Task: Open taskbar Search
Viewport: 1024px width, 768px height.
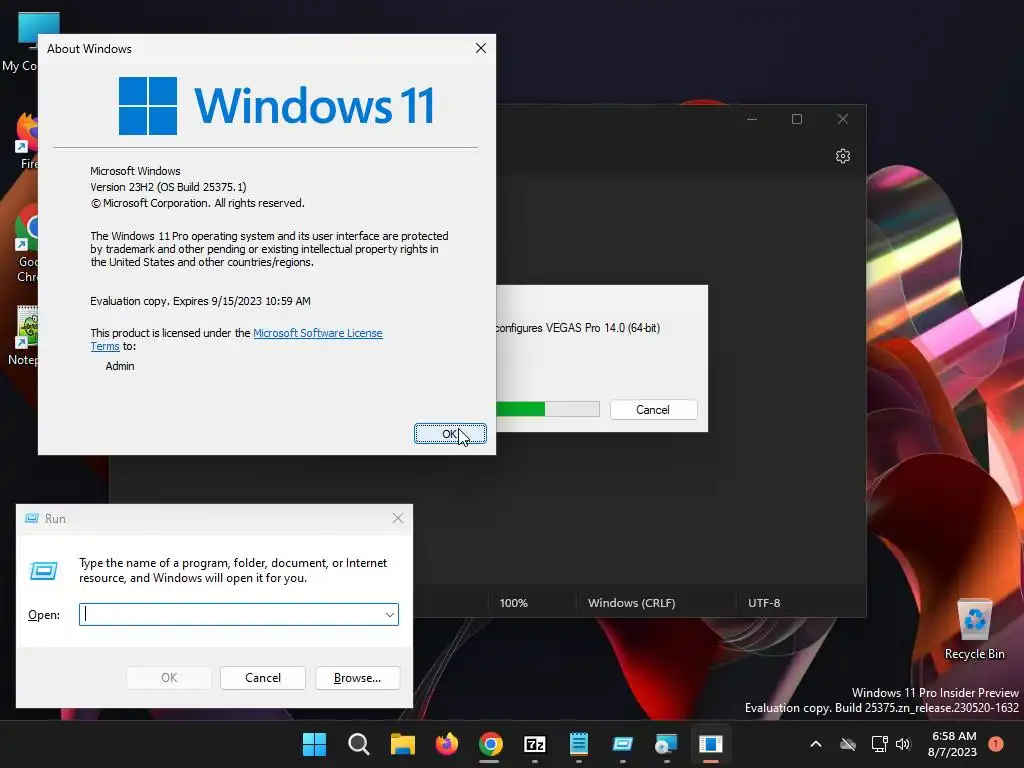Action: pos(359,744)
